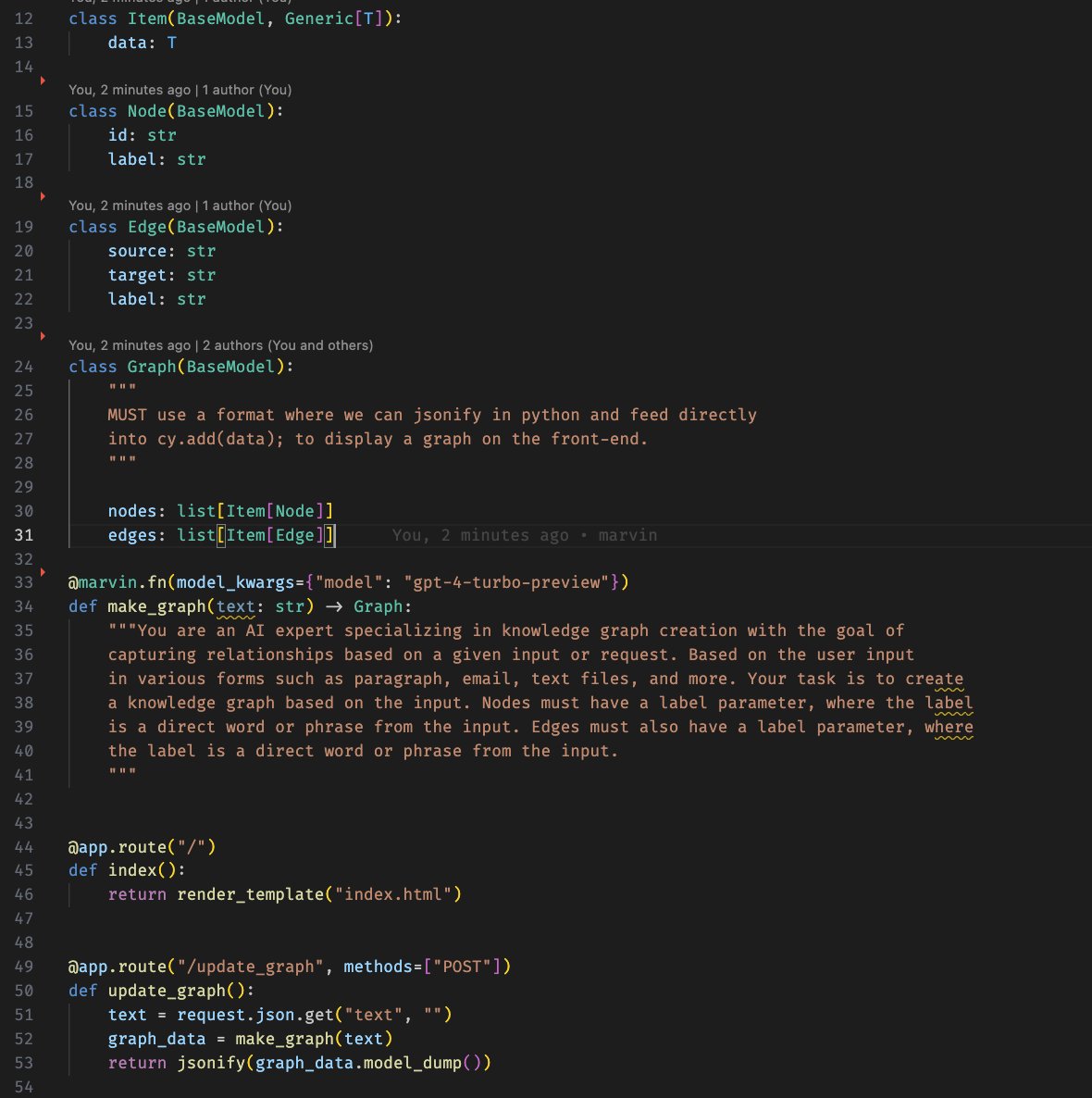This screenshot has height=1098, width=1092.
Task: Click the underlined word 'create' on line 37
Action: 936,679
